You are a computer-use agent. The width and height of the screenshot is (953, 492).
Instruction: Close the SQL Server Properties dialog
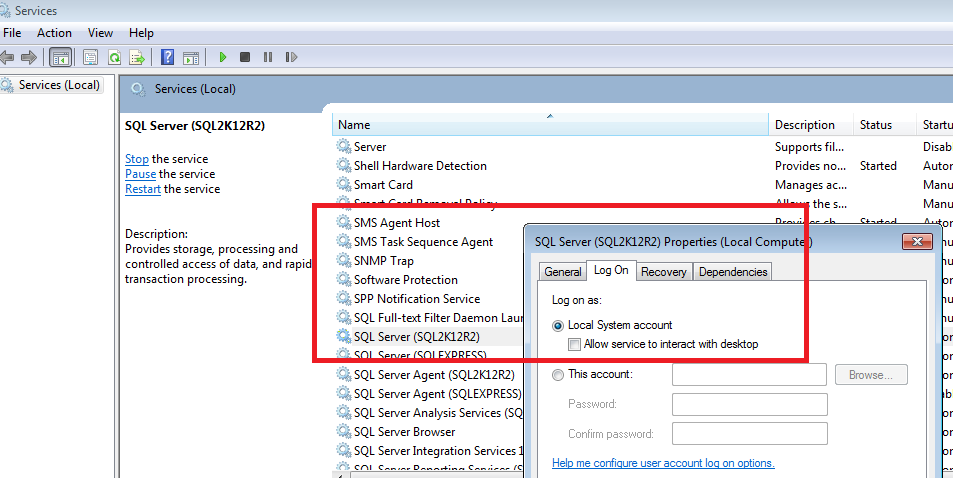click(917, 242)
